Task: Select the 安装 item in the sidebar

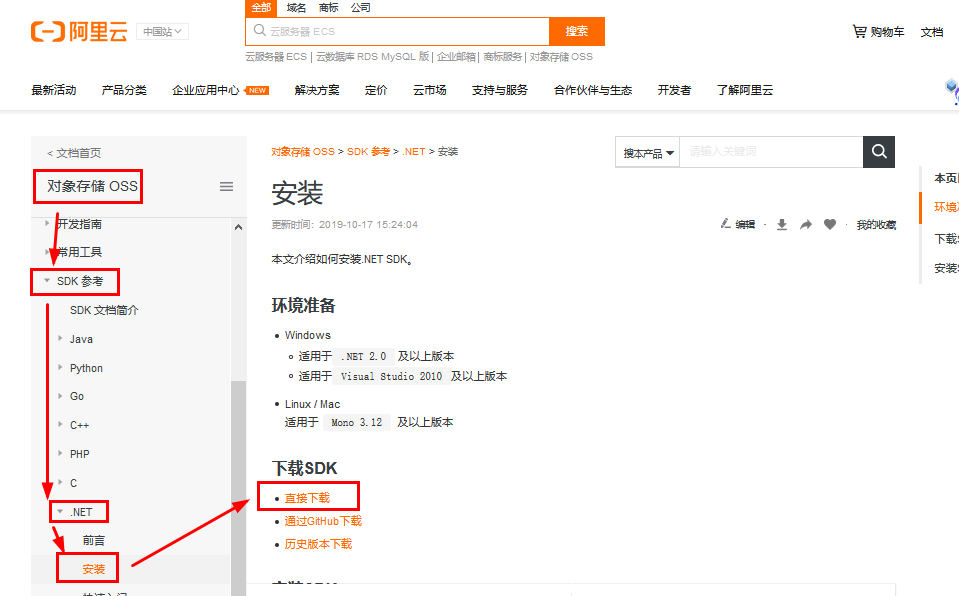Action: click(94, 569)
